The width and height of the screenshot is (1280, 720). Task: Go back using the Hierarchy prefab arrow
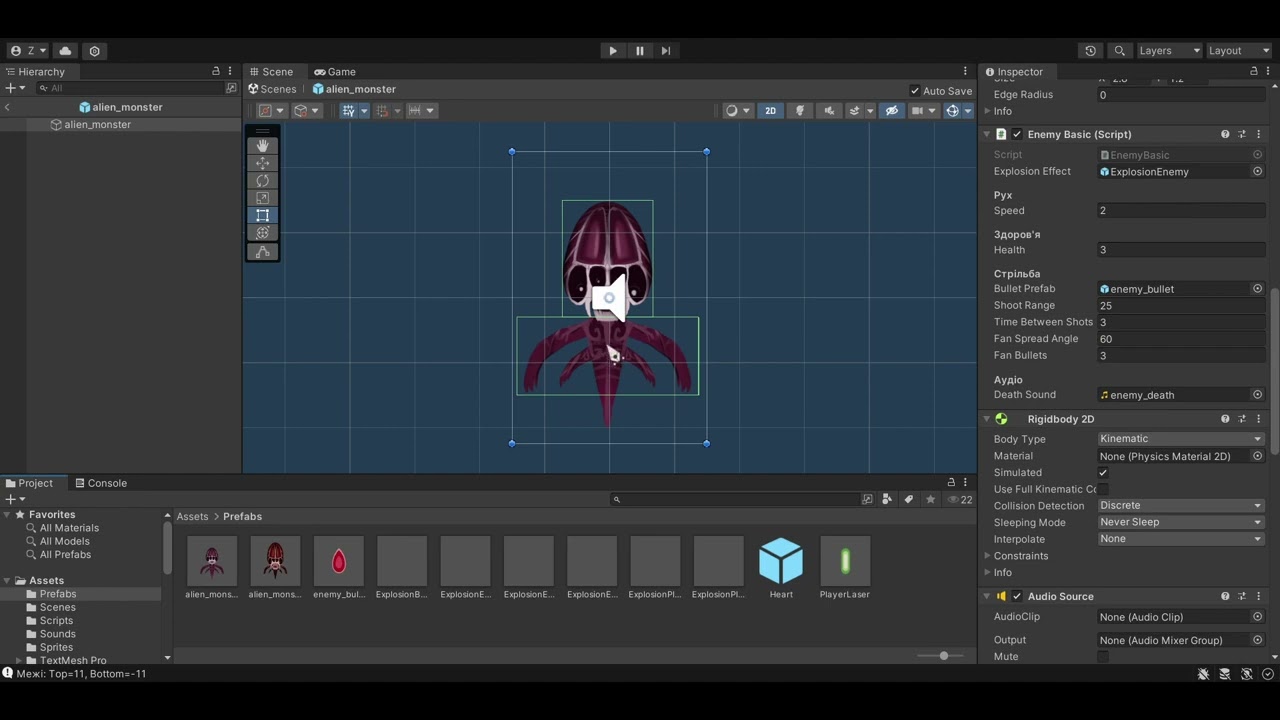7,107
